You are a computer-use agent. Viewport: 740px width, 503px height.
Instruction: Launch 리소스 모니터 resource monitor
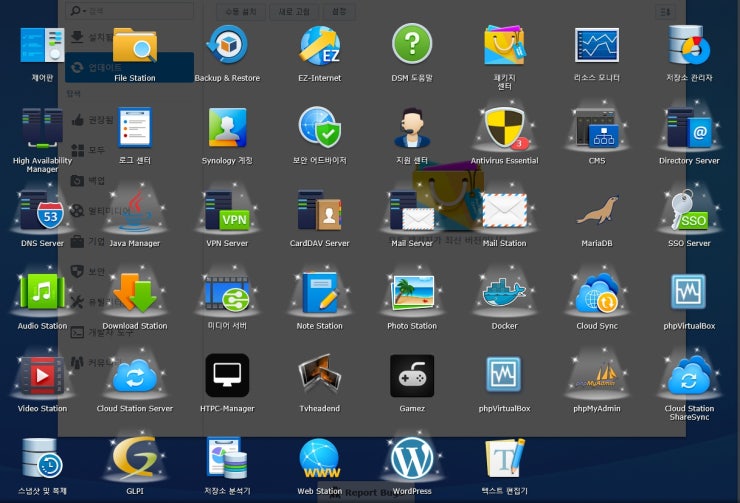coord(597,45)
